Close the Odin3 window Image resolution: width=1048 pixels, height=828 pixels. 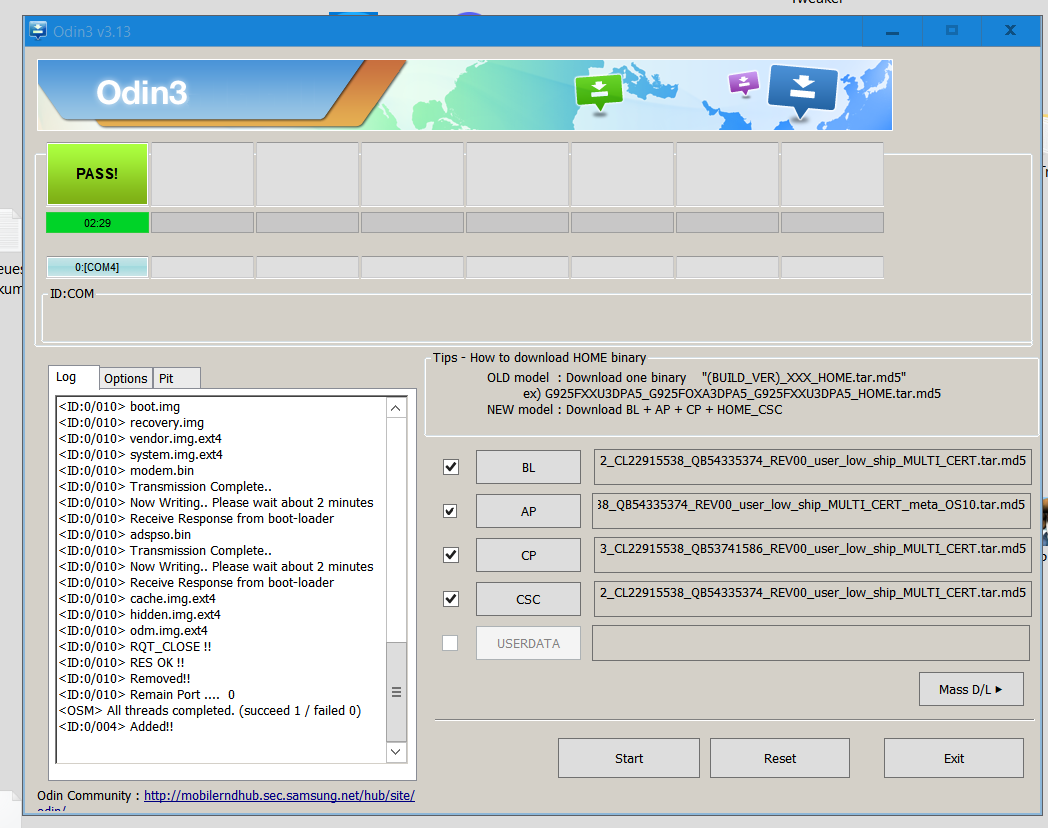coord(1011,31)
